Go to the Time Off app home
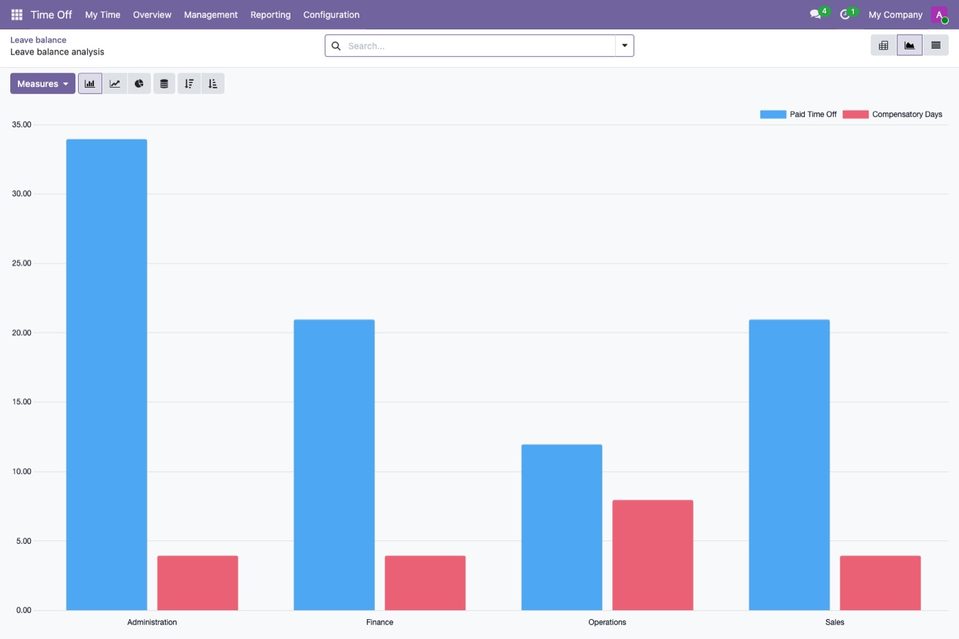Viewport: 959px width, 639px height. click(51, 15)
